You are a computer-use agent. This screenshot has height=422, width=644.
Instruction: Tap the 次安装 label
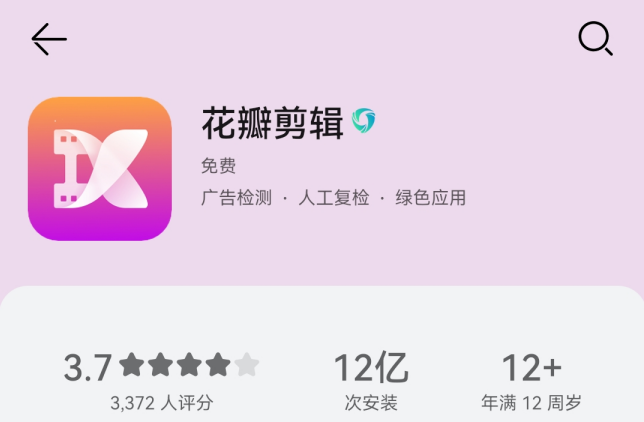tap(371, 403)
